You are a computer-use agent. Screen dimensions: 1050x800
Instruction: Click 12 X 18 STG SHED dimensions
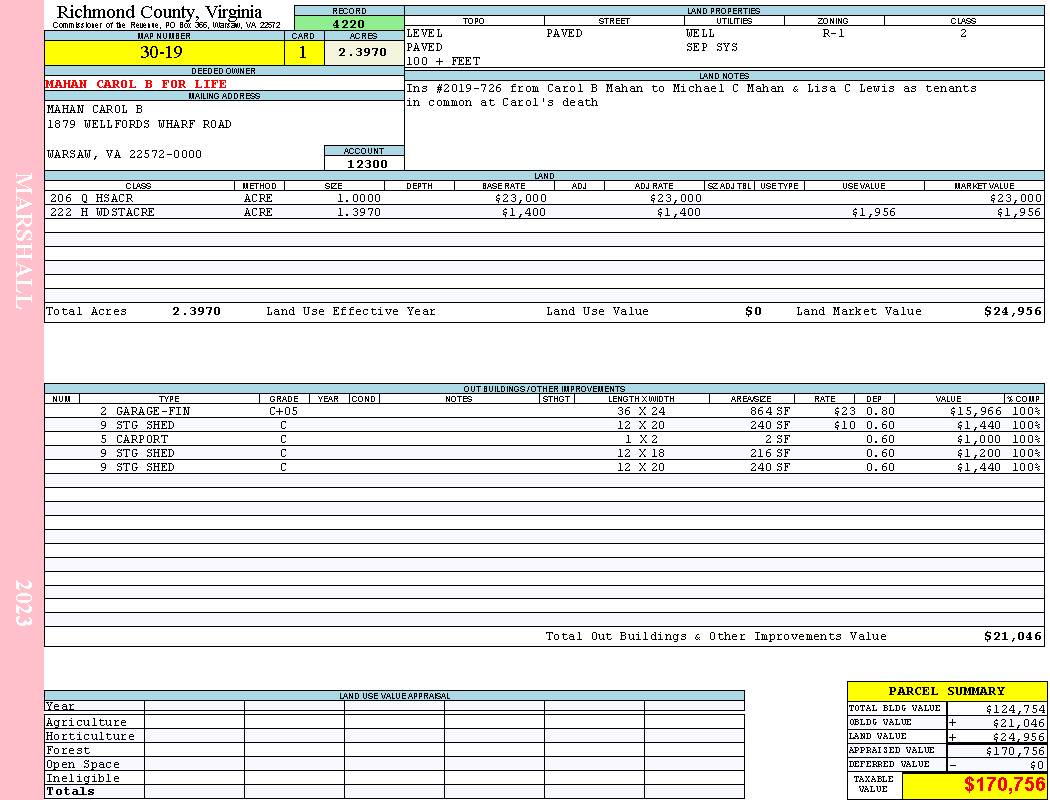click(x=641, y=453)
